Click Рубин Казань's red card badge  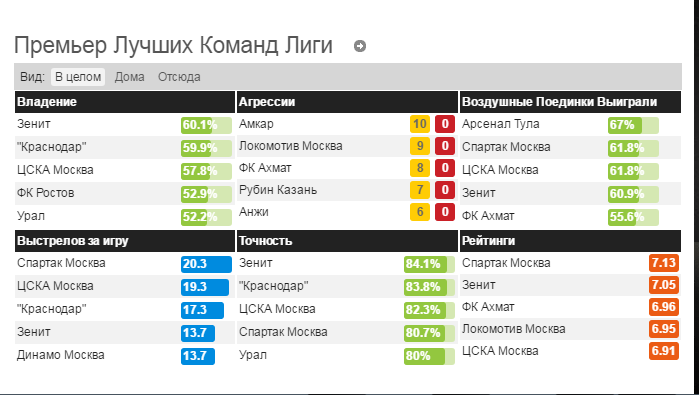pyautogui.click(x=445, y=190)
